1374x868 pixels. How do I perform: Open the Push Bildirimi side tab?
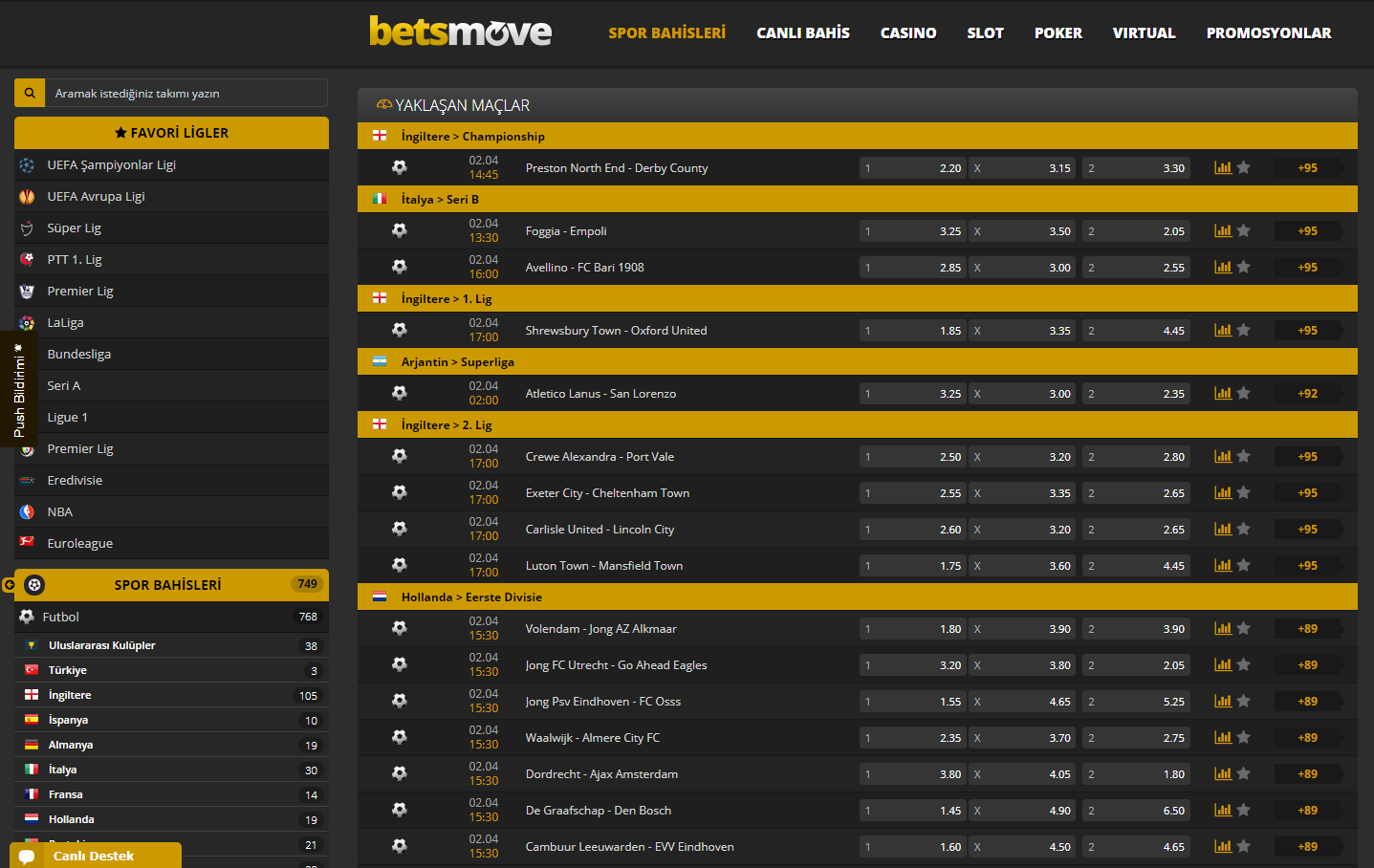[x=18, y=391]
